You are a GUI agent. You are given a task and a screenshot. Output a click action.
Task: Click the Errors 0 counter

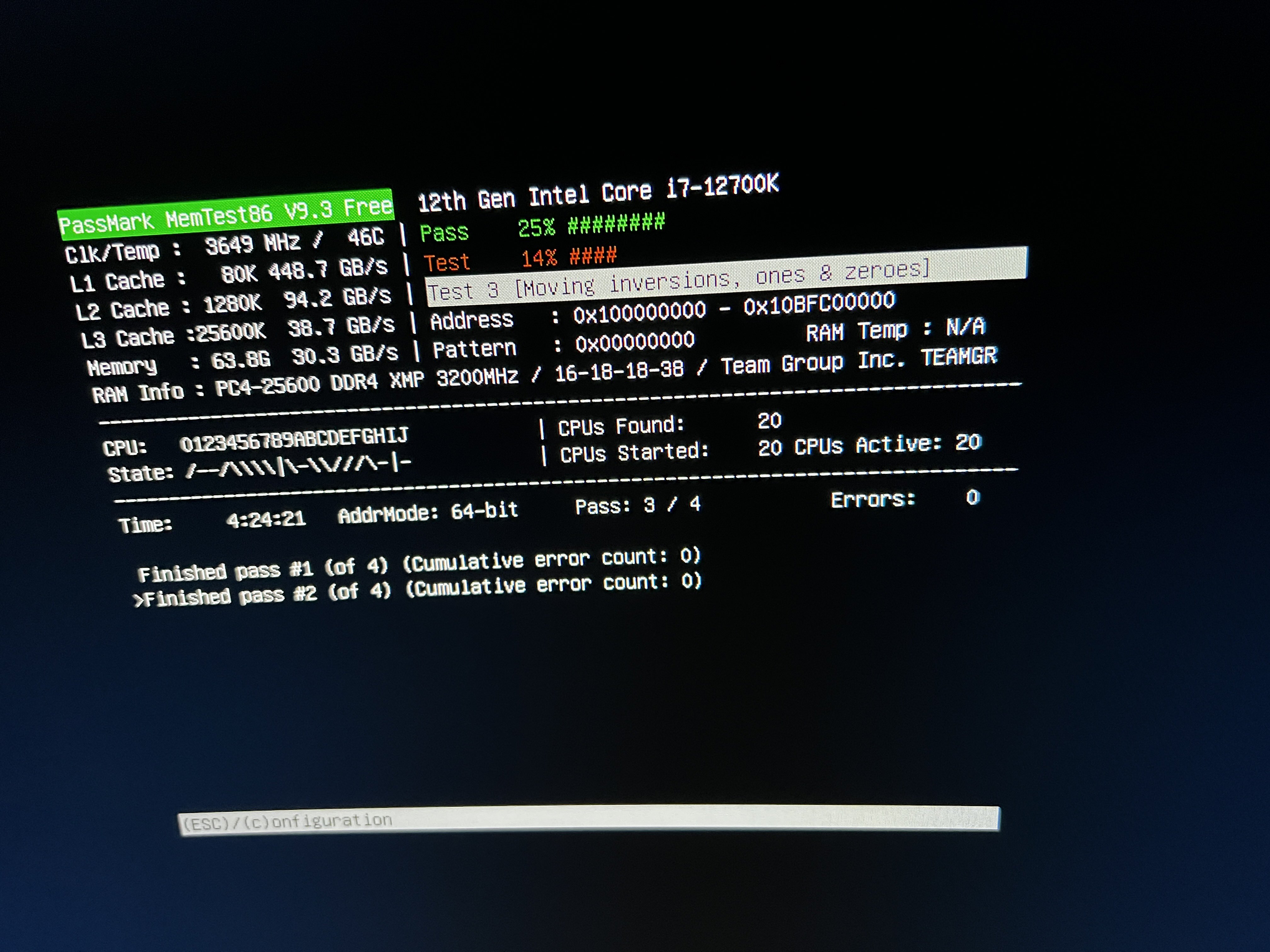click(906, 499)
